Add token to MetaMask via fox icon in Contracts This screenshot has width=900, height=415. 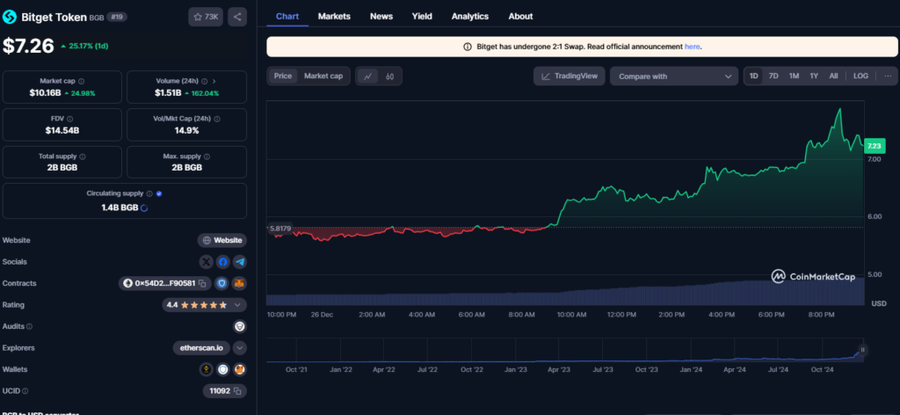tap(239, 284)
